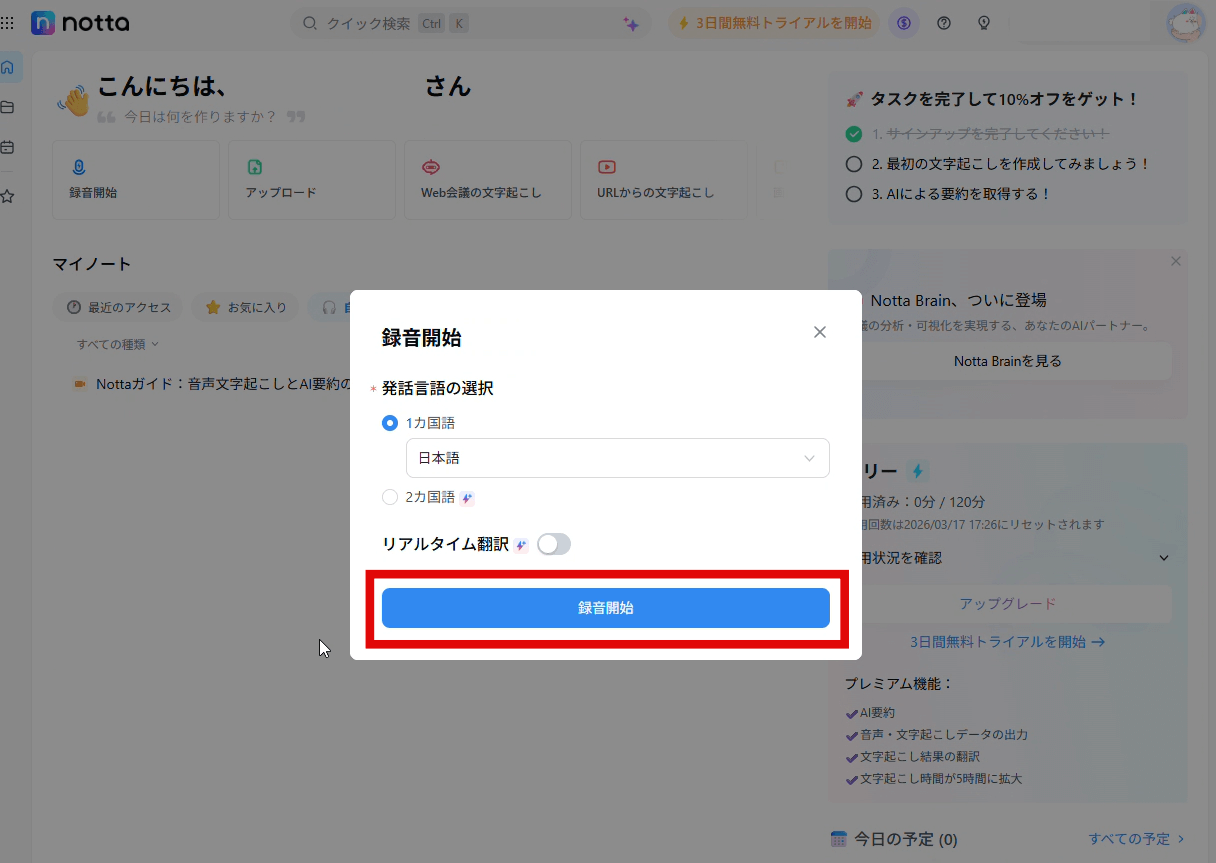Image resolution: width=1216 pixels, height=863 pixels.
Task: Select the 1カ国語 radio button
Action: (x=390, y=423)
